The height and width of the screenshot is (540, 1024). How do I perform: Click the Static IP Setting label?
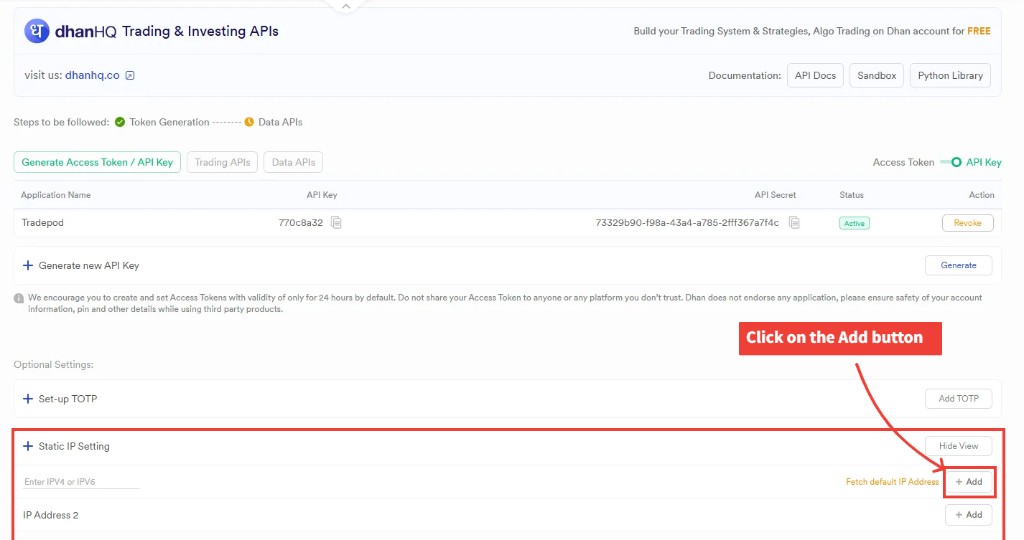(x=74, y=447)
